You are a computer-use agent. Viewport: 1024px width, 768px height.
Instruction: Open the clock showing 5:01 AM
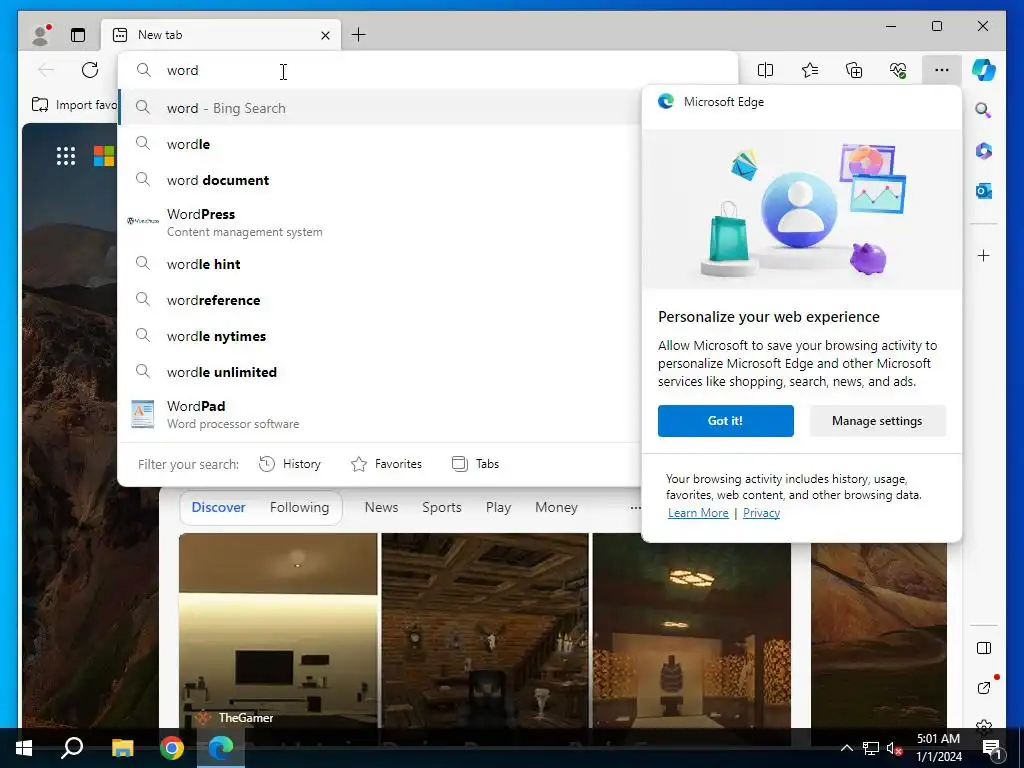pyautogui.click(x=938, y=748)
